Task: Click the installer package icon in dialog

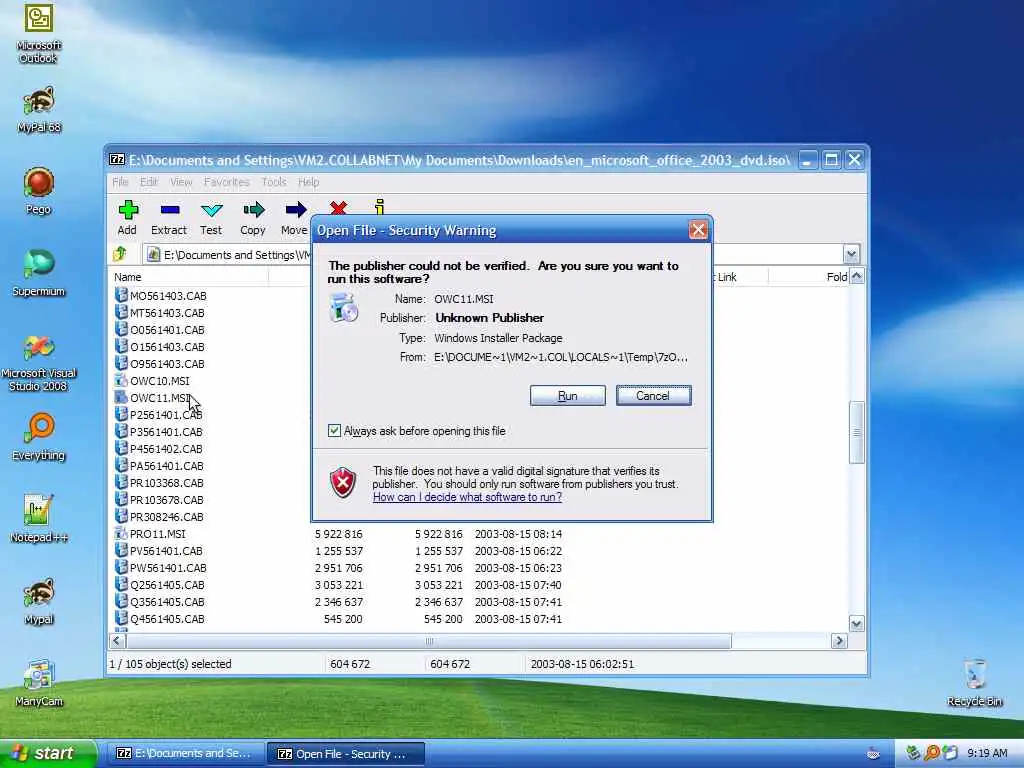Action: [344, 308]
